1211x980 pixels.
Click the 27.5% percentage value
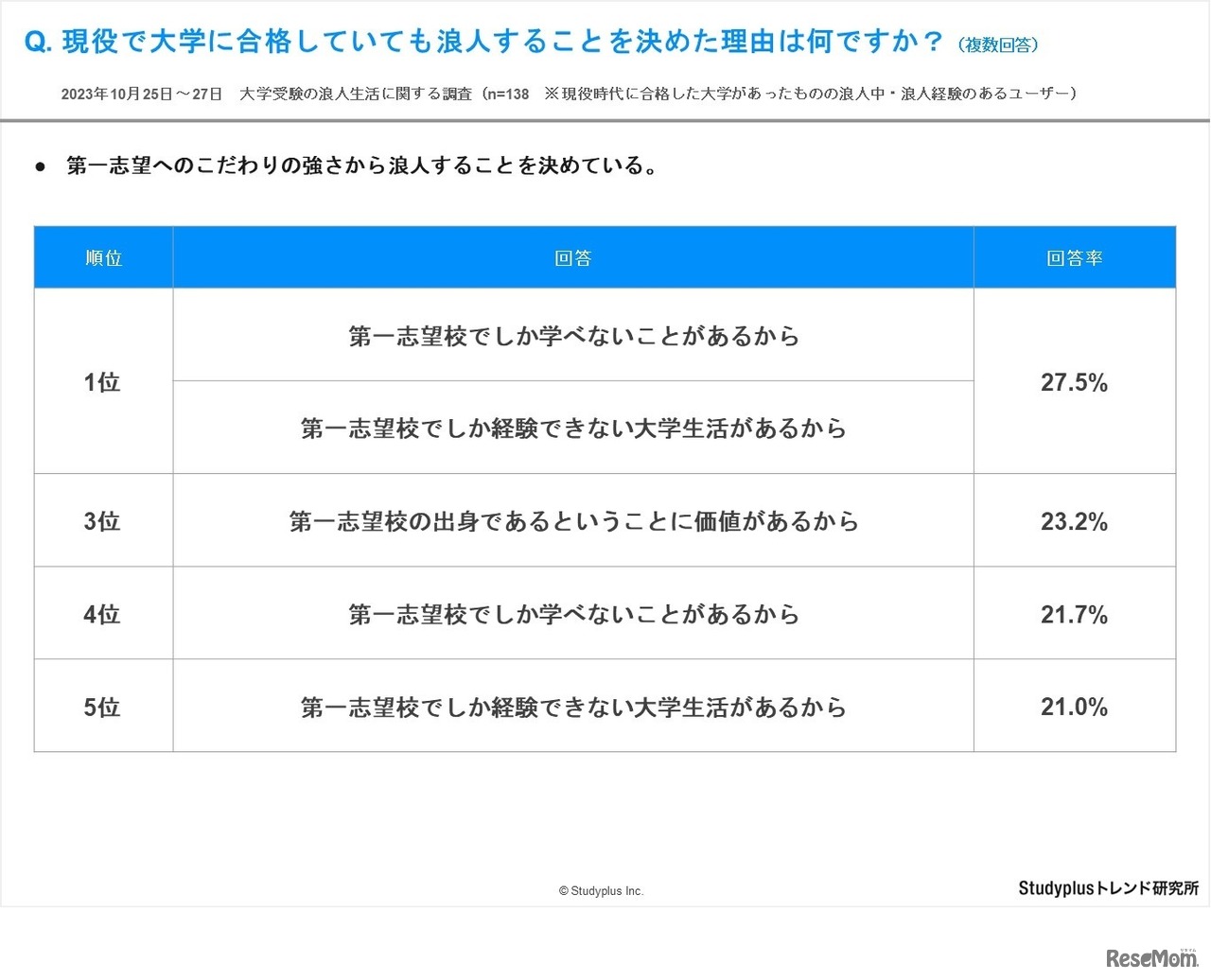[x=1075, y=382]
